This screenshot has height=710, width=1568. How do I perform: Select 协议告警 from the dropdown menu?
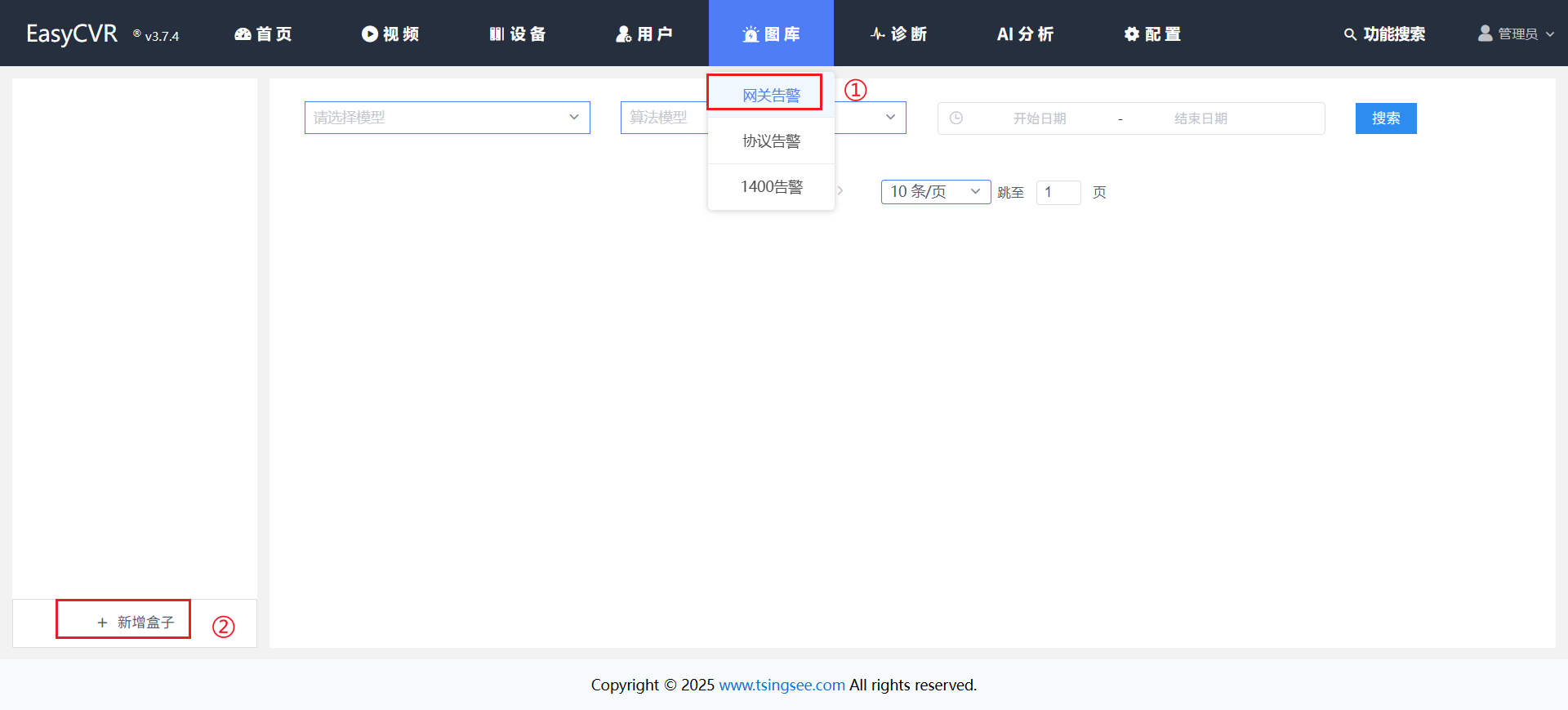click(771, 141)
